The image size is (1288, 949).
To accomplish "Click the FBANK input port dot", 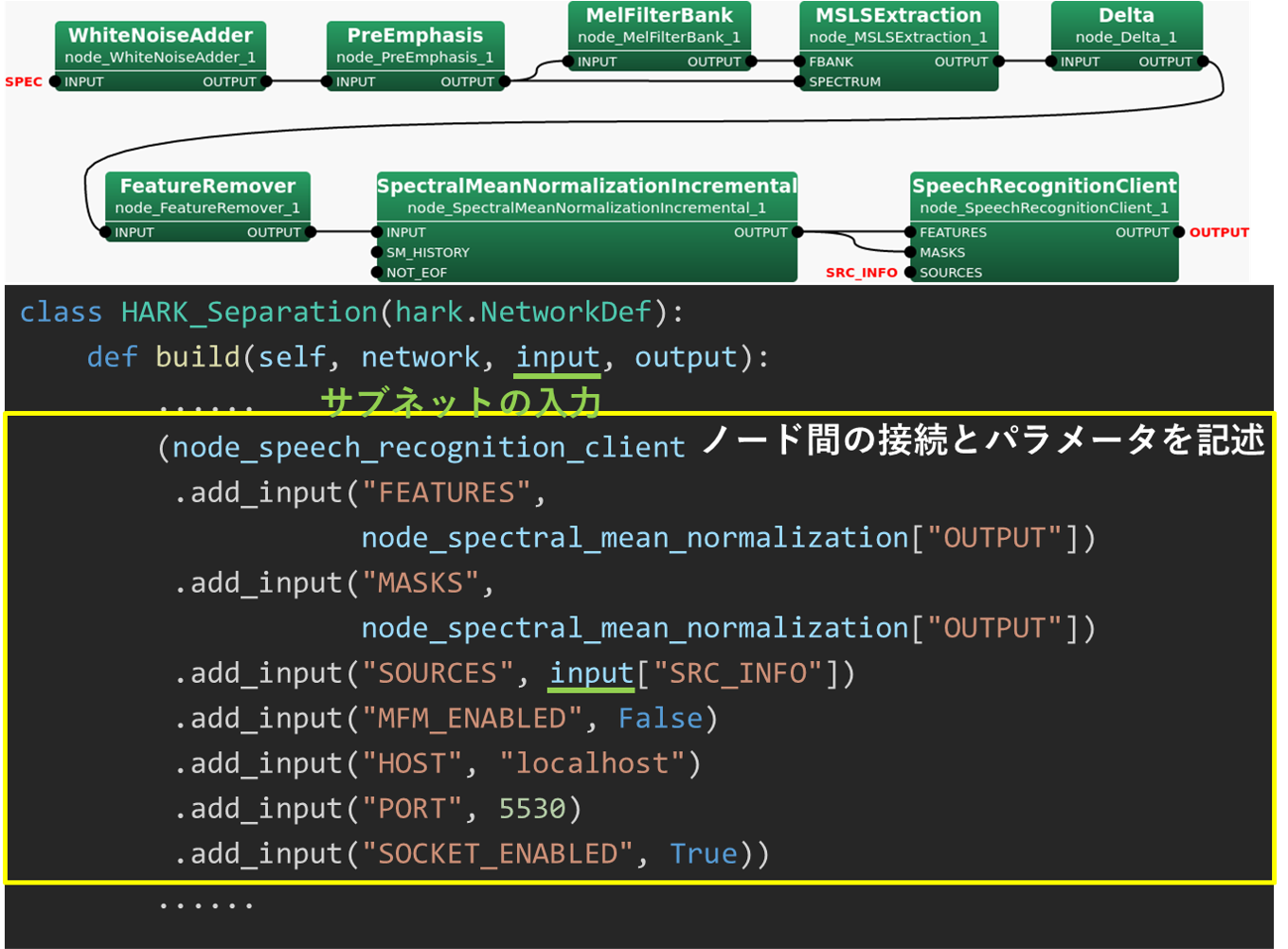I will (x=800, y=62).
